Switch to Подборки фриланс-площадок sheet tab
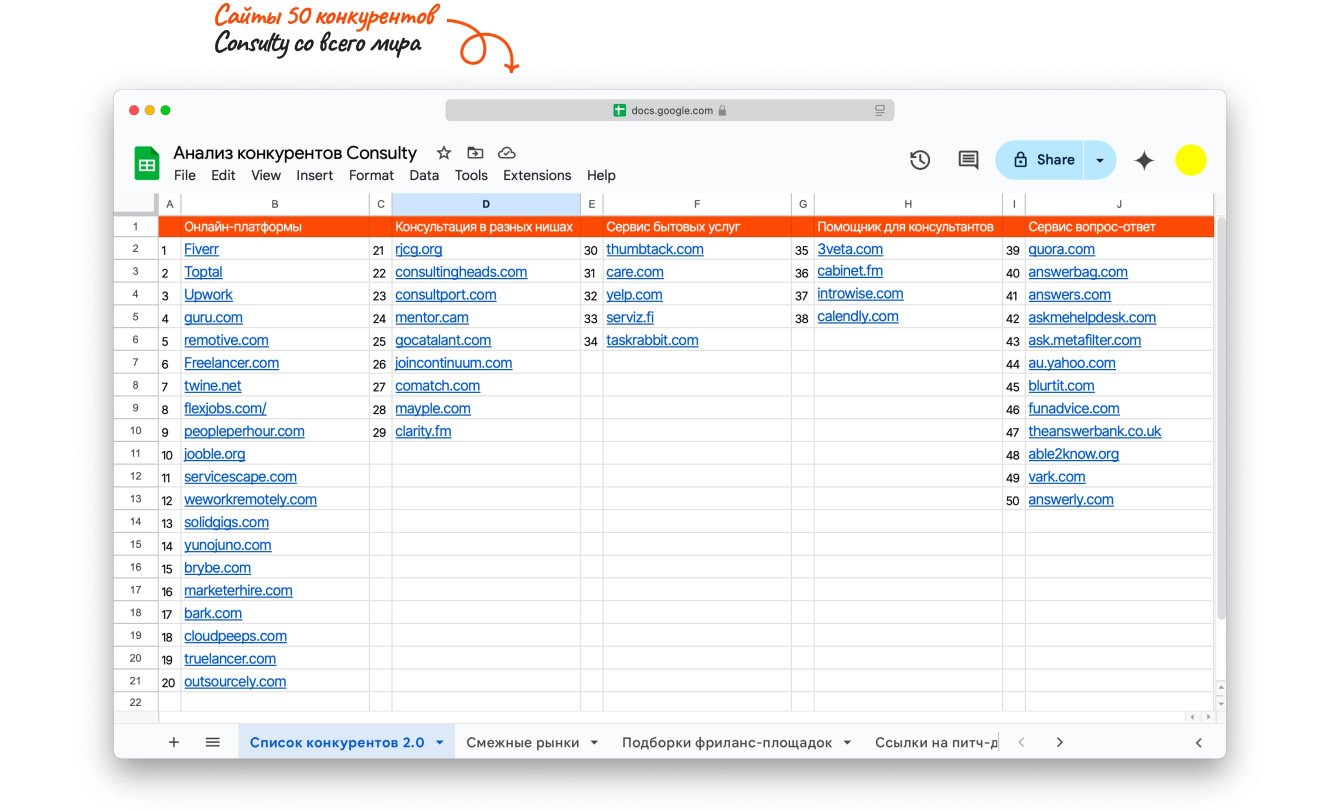Screen dimensions: 1340x811 pyautogui.click(x=727, y=742)
